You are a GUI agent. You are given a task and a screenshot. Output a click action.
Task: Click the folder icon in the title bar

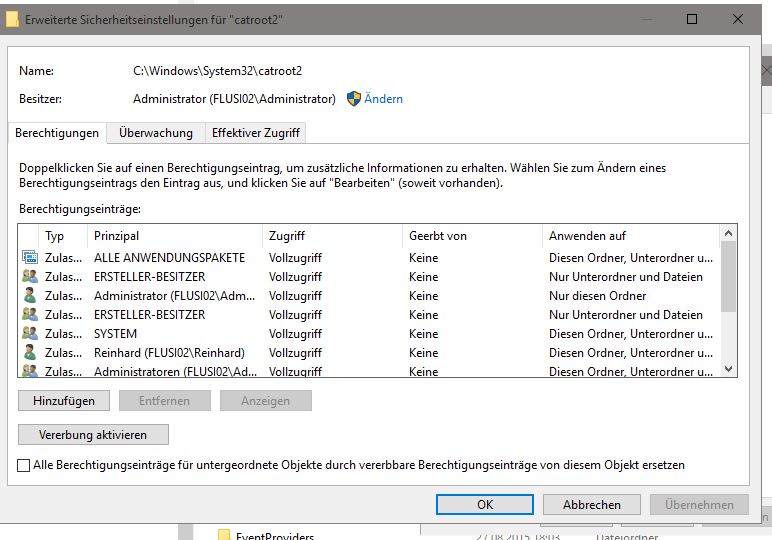[12, 19]
